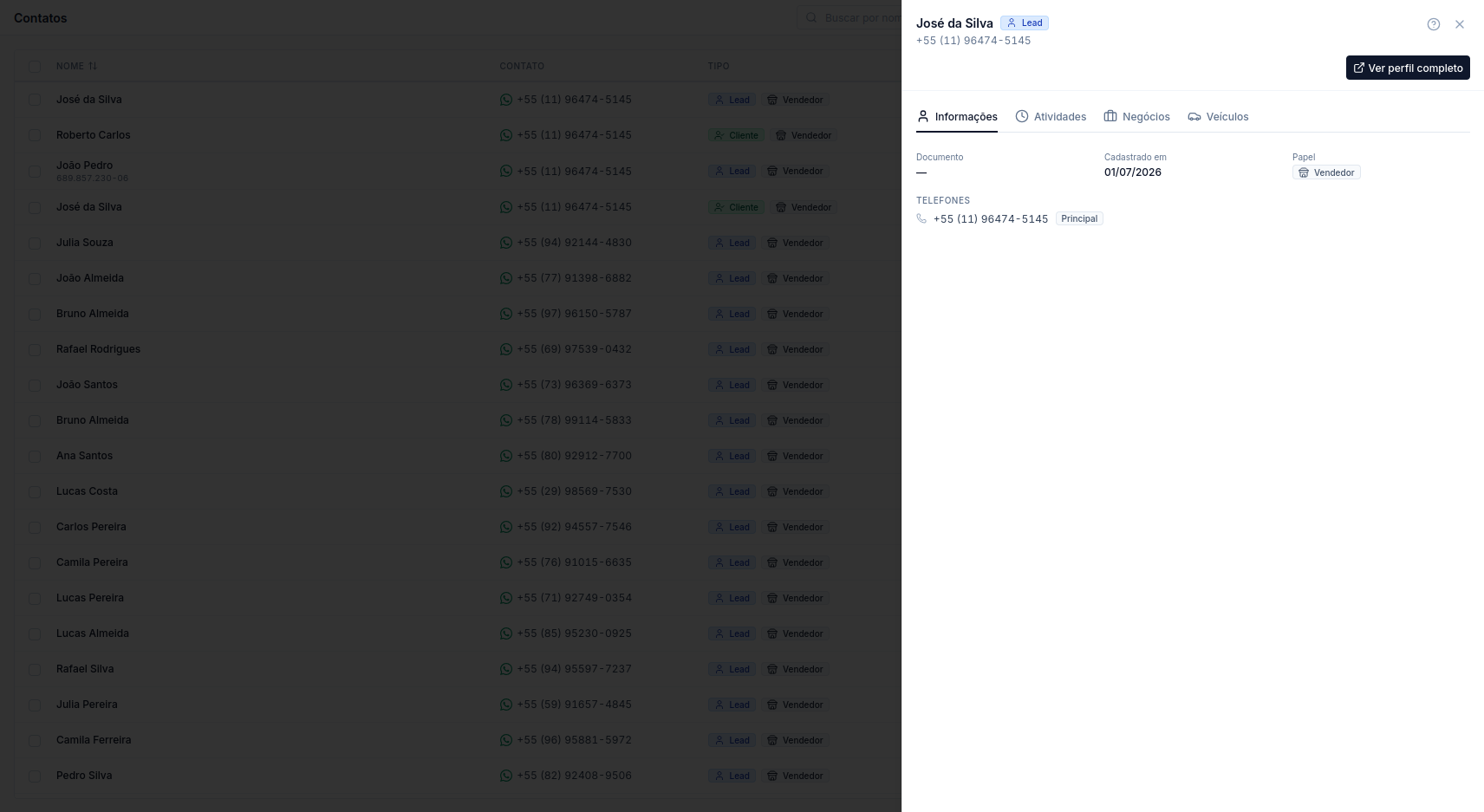This screenshot has height=812, width=1484.
Task: Click the WhatsApp icon for Julia Pereira
Action: point(506,705)
